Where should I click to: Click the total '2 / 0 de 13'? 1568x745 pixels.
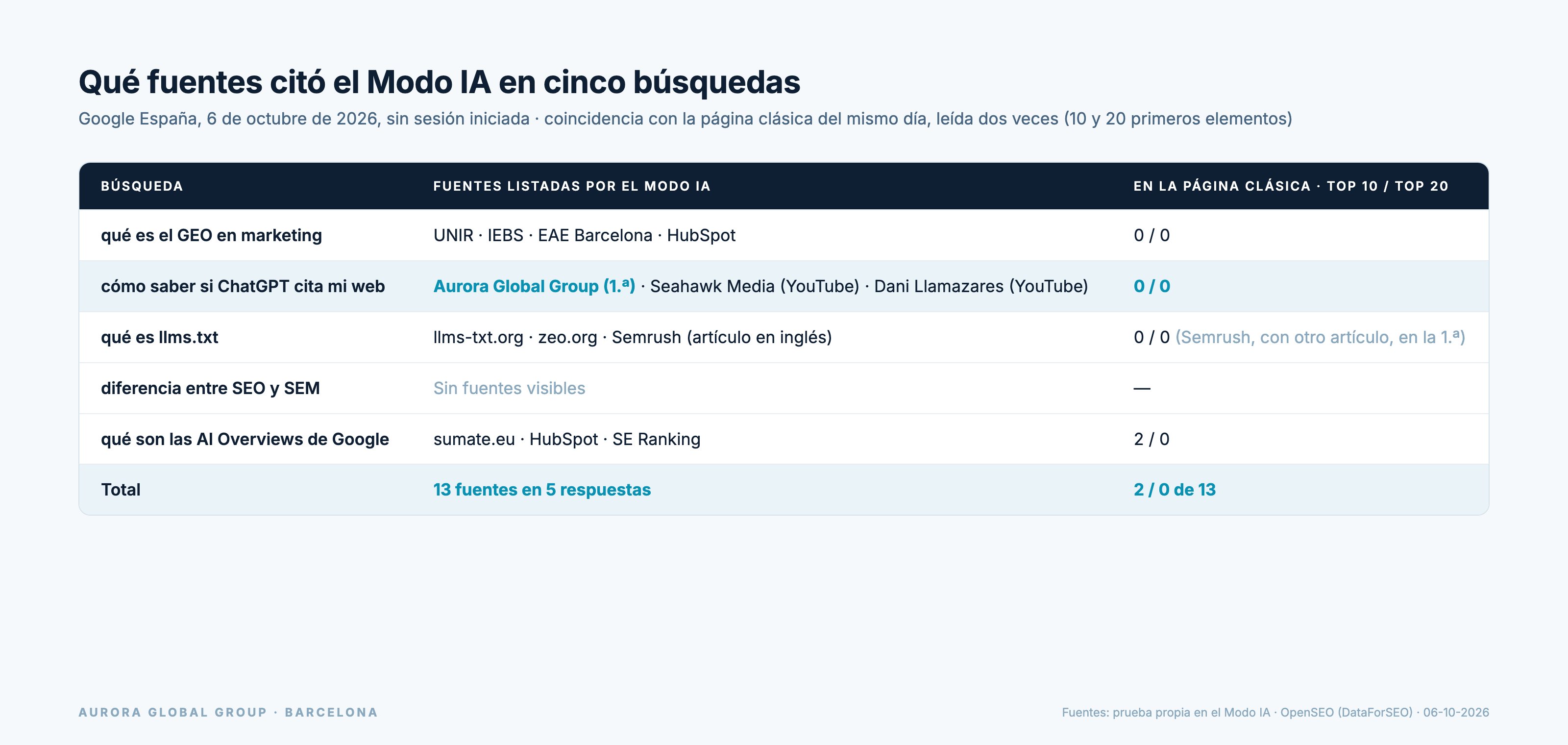point(1175,490)
